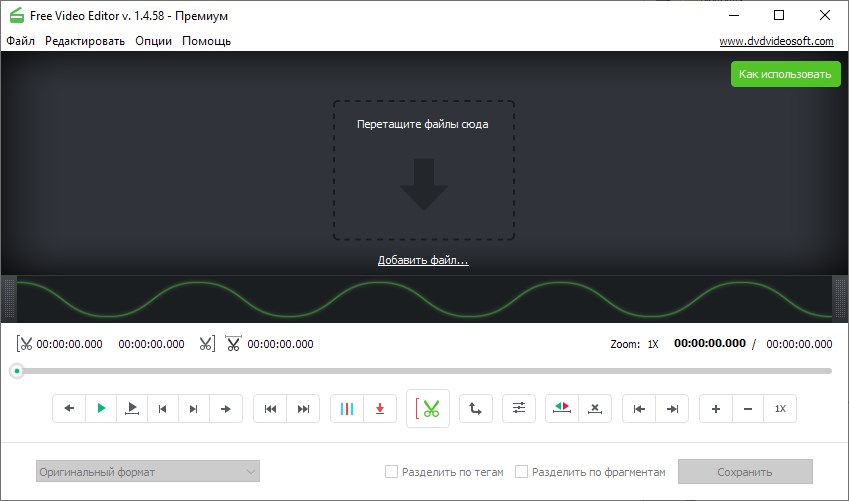This screenshot has width=849, height=501.
Task: Click the delete selection X icon
Action: coord(595,408)
